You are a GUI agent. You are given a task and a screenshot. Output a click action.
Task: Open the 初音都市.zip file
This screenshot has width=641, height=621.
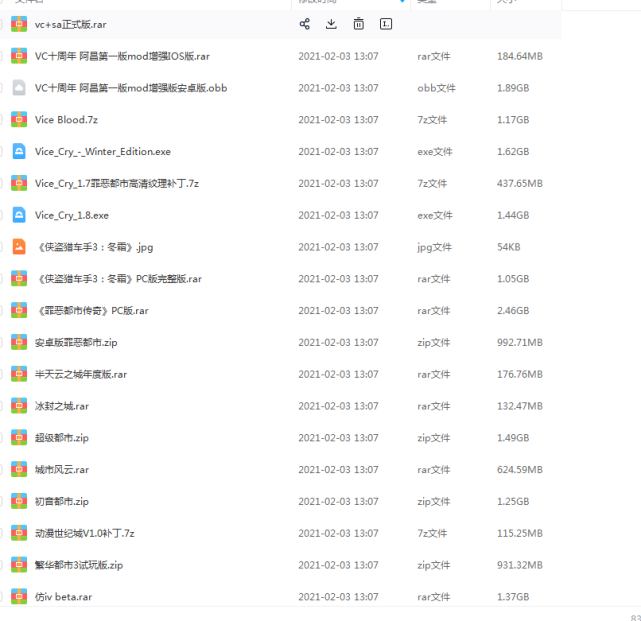pos(62,502)
